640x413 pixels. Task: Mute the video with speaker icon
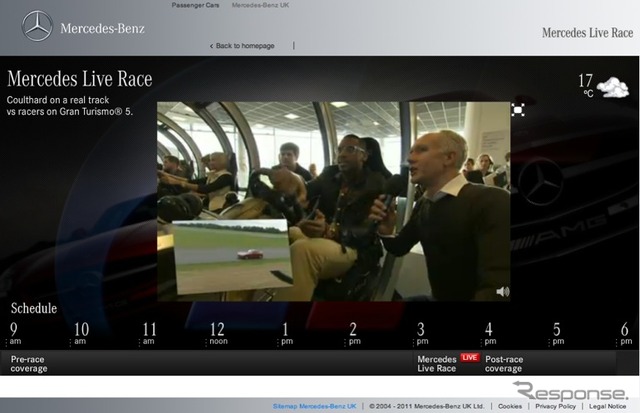click(x=503, y=291)
